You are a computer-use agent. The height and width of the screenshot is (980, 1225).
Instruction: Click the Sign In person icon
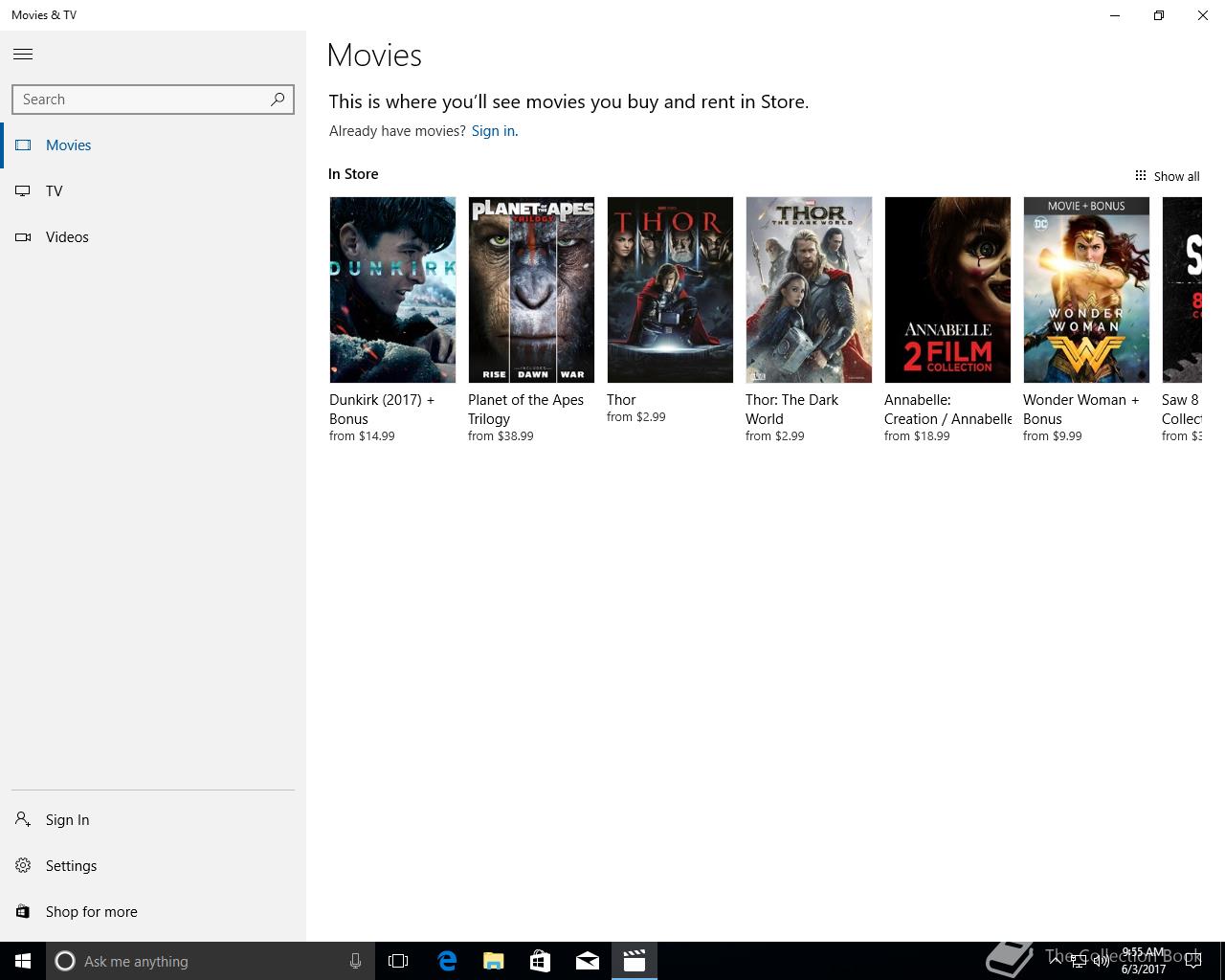pos(23,819)
